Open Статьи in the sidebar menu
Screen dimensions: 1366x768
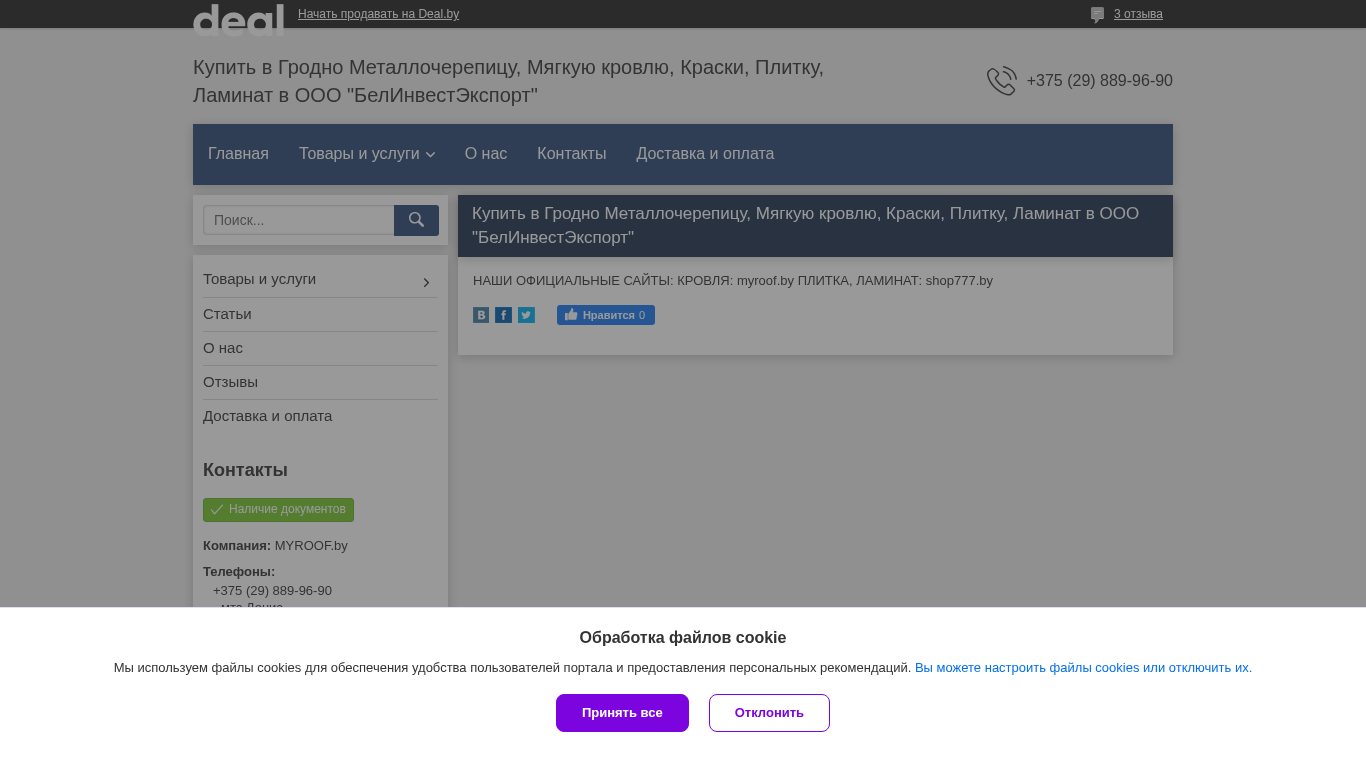coord(227,314)
